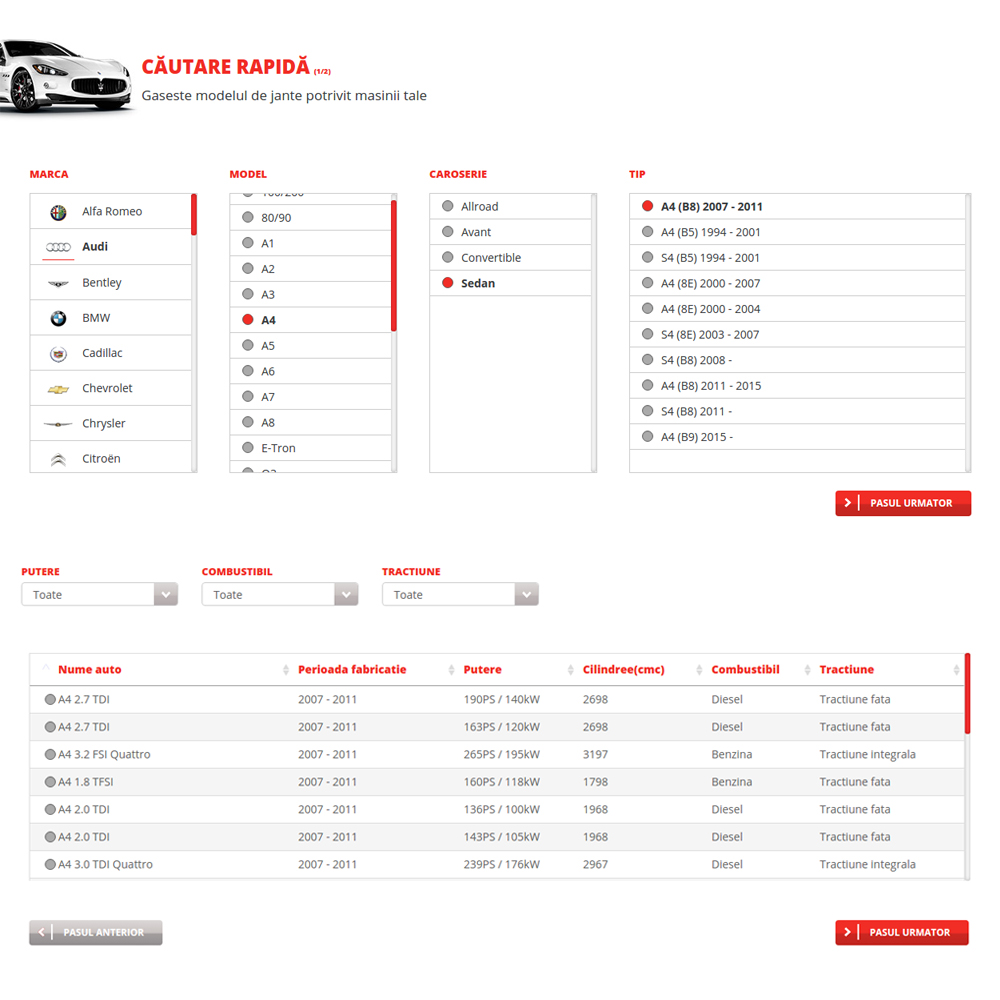Click the Model list scrollbar
This screenshot has height=1000, width=1000.
coord(393,266)
